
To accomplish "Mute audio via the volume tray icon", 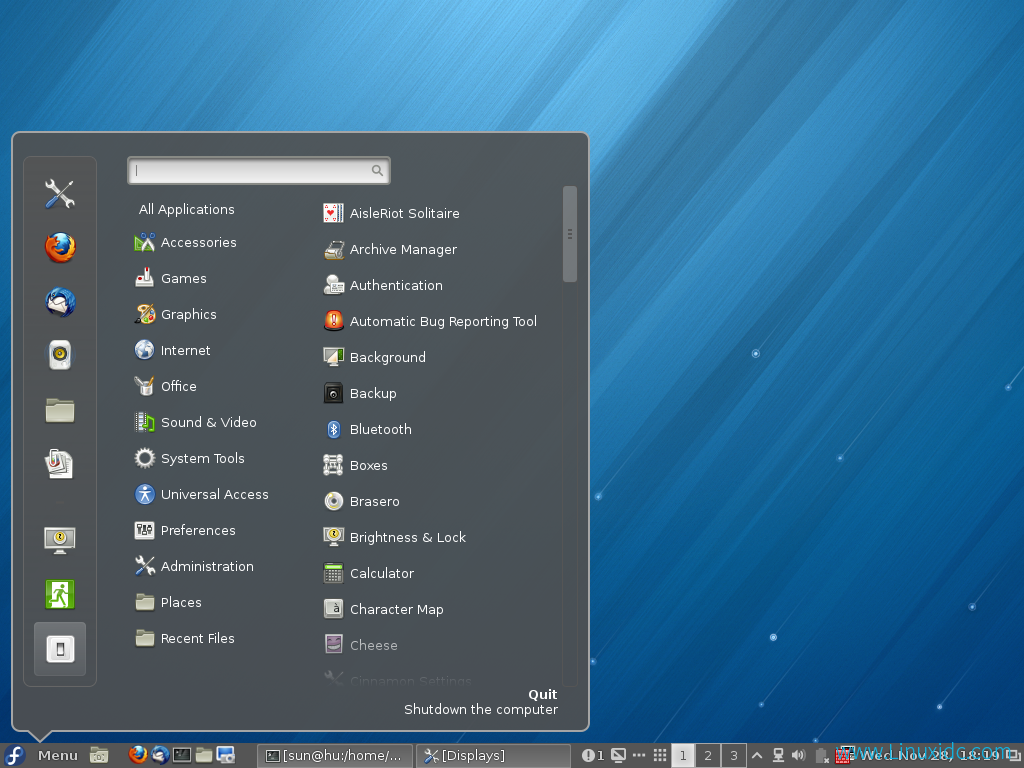I will (798, 755).
